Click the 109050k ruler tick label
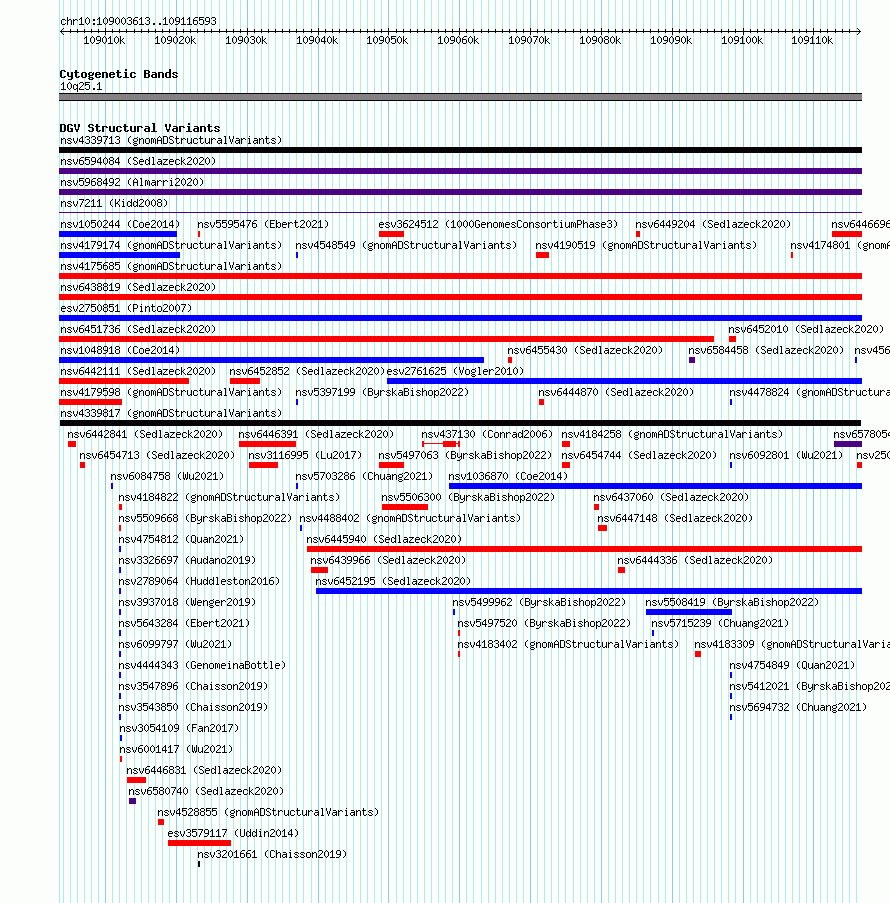 pyautogui.click(x=387, y=40)
